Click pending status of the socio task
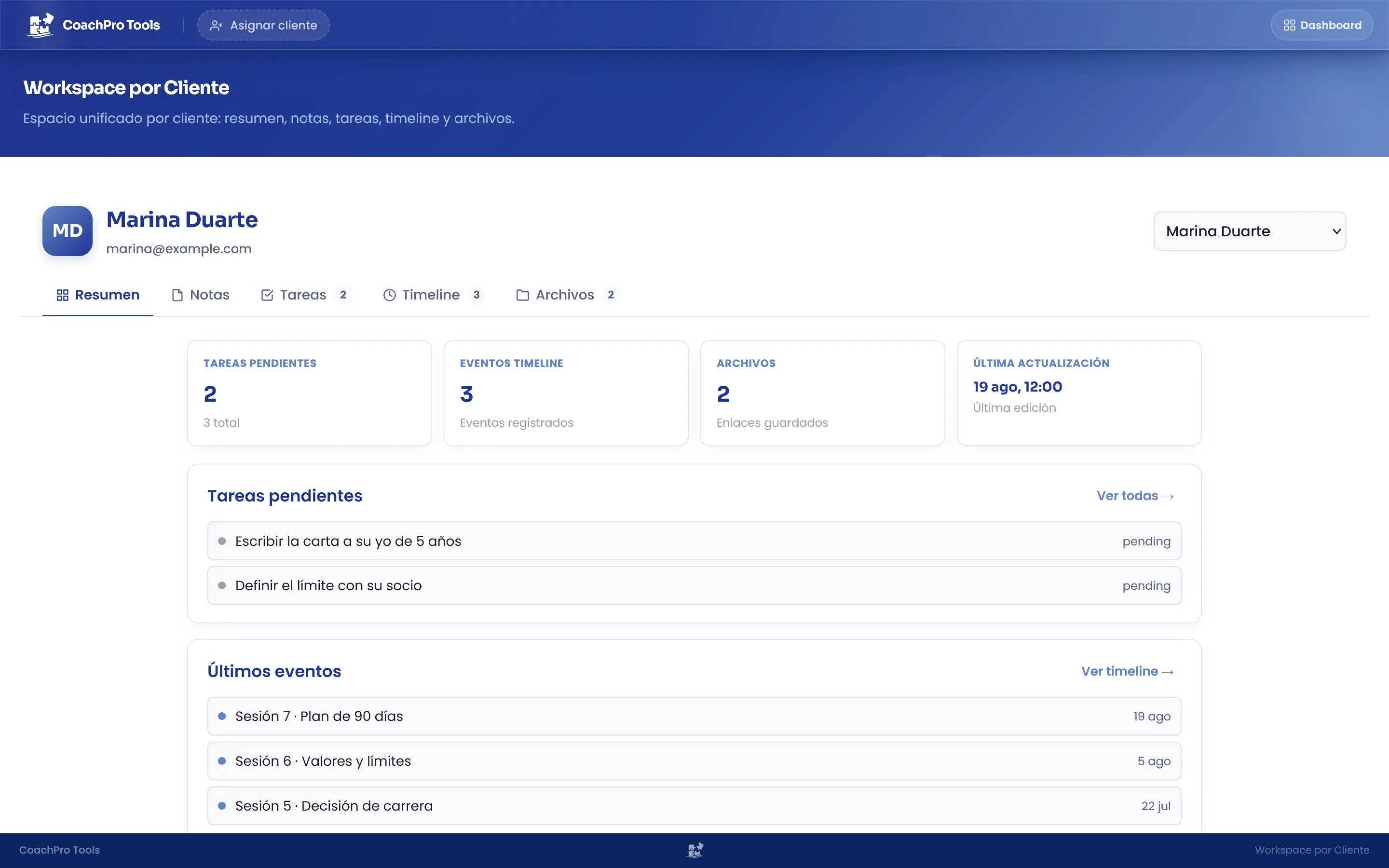The width and height of the screenshot is (1389, 868). 1146,586
